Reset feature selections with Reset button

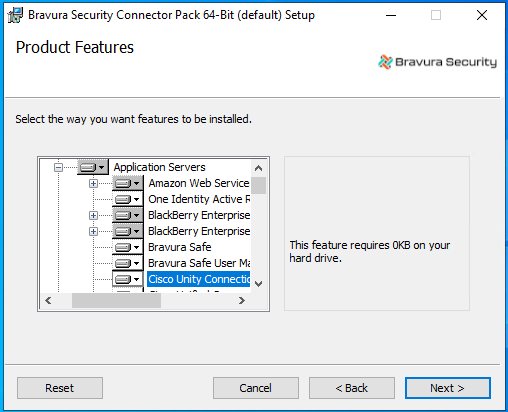pyautogui.click(x=60, y=388)
